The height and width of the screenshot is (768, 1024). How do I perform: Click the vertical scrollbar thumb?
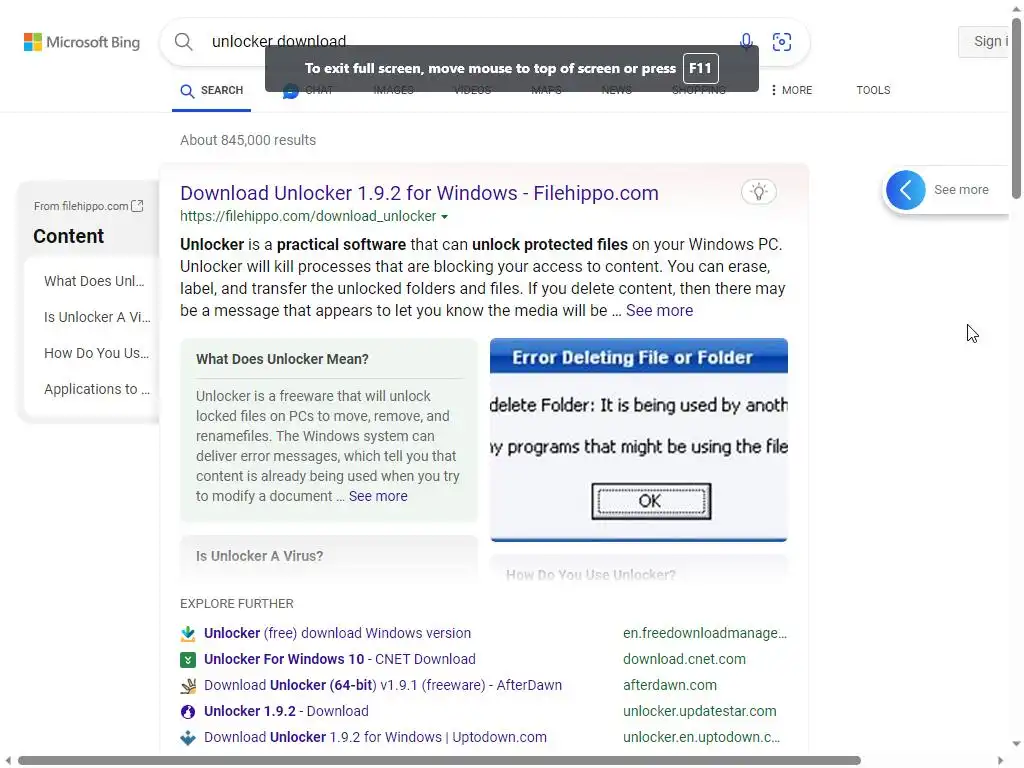(1016, 108)
